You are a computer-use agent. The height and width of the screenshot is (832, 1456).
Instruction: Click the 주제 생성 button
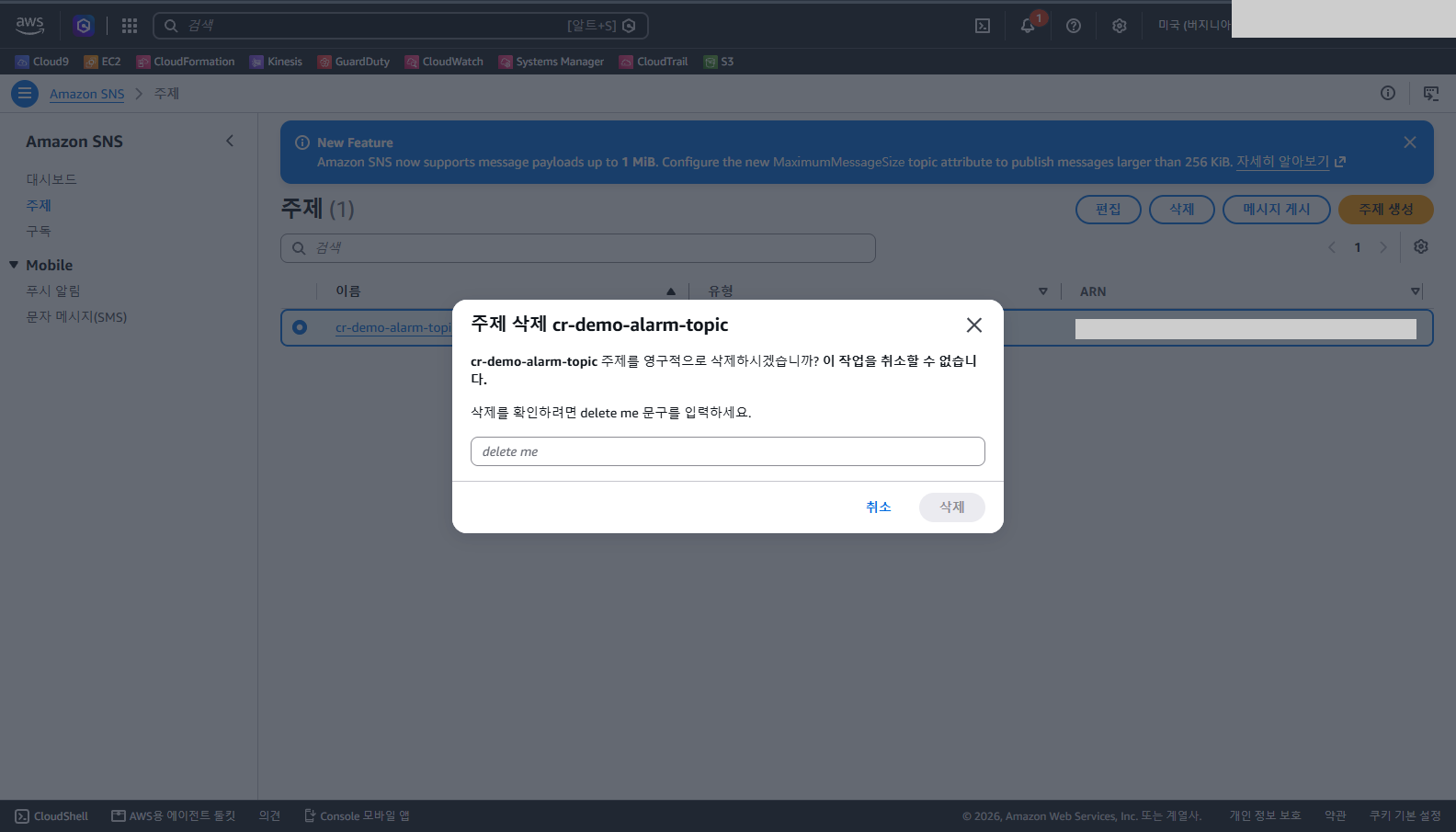pyautogui.click(x=1386, y=210)
